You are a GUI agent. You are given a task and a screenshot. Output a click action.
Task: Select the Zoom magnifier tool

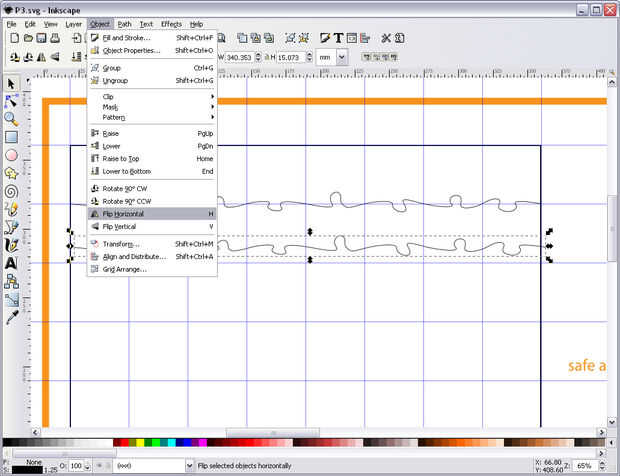tap(11, 119)
